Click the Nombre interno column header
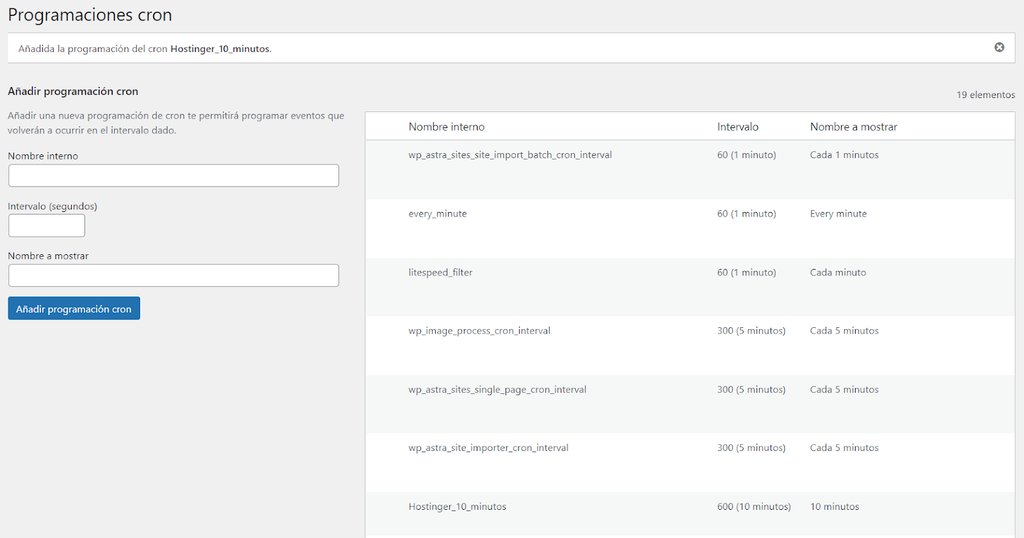The height and width of the screenshot is (538, 1024). (x=446, y=127)
